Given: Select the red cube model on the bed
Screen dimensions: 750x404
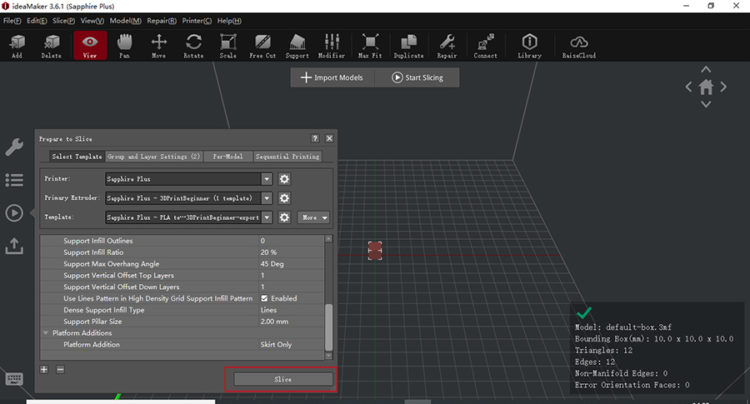Looking at the screenshot, I should 375,251.
